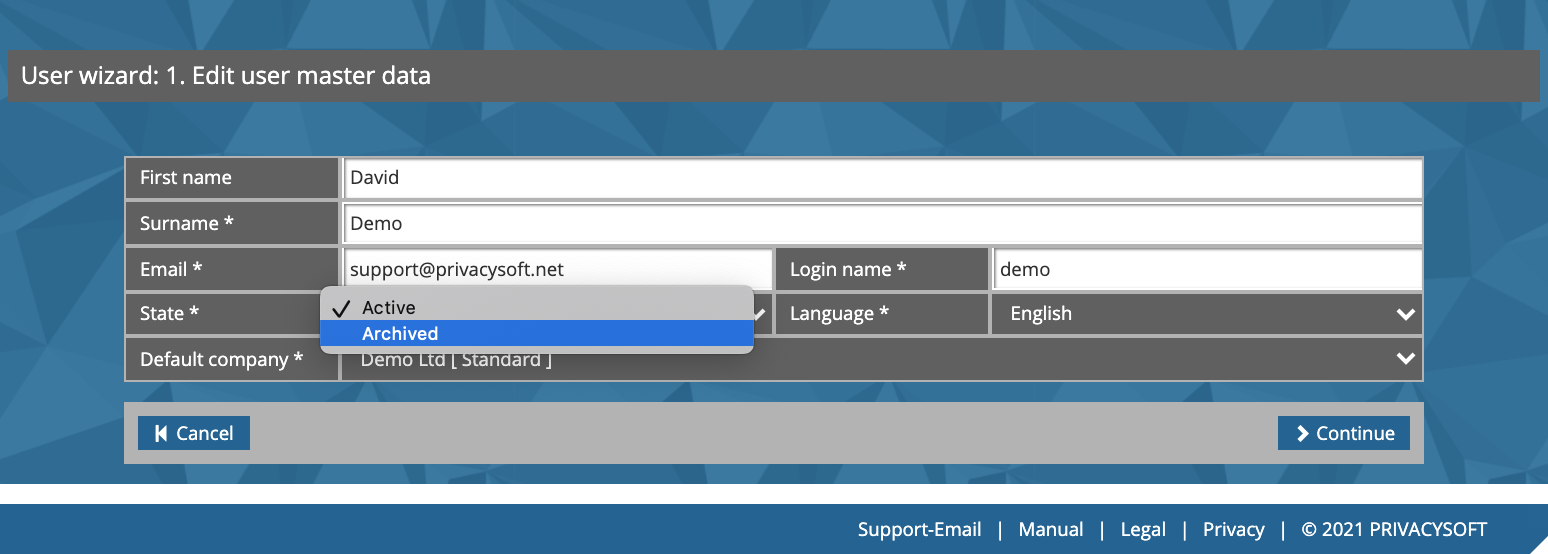Click the © 2021 PRIVACYSOFT footer text
1548x554 pixels.
(1394, 530)
